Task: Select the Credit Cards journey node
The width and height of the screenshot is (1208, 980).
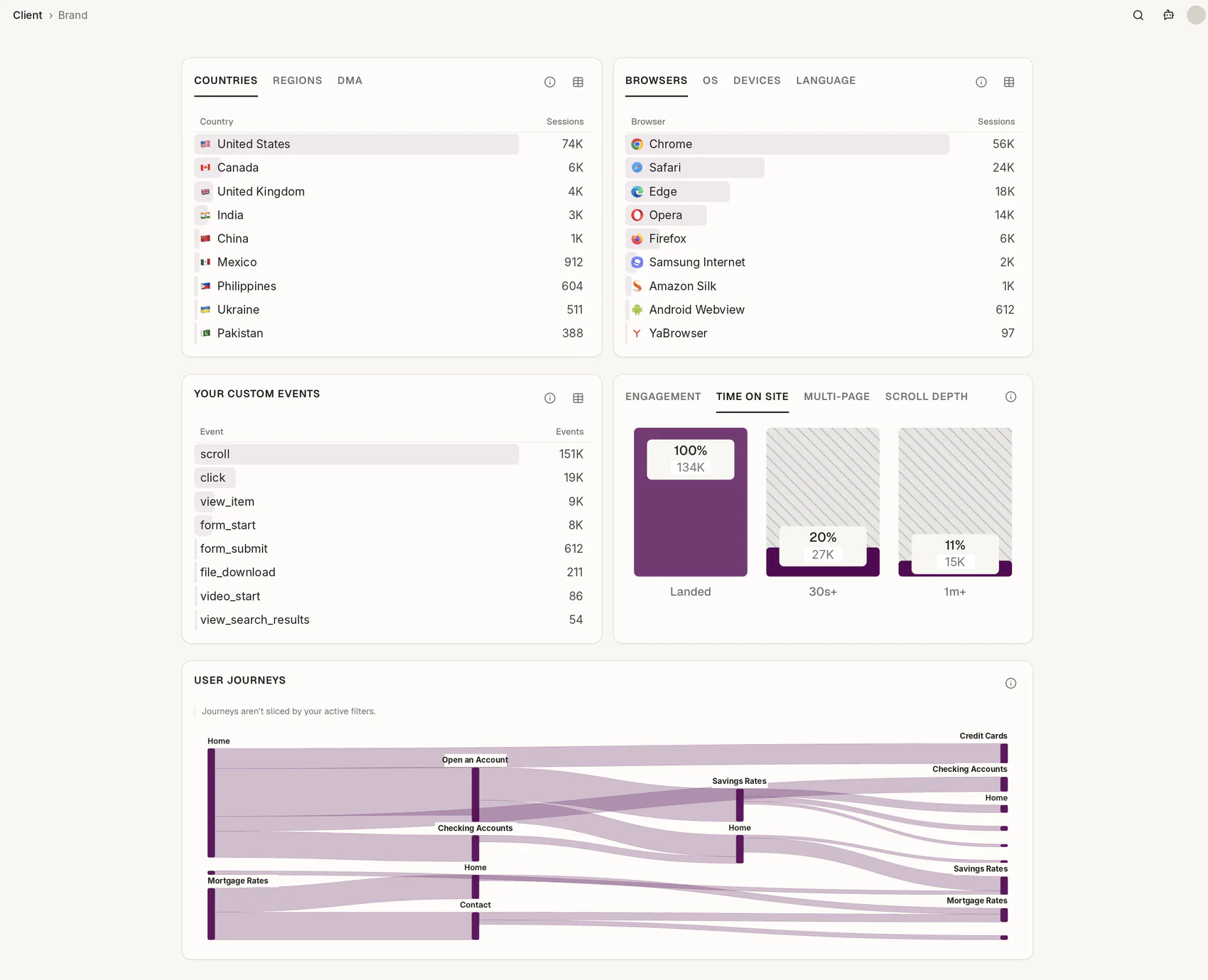Action: (x=1004, y=753)
